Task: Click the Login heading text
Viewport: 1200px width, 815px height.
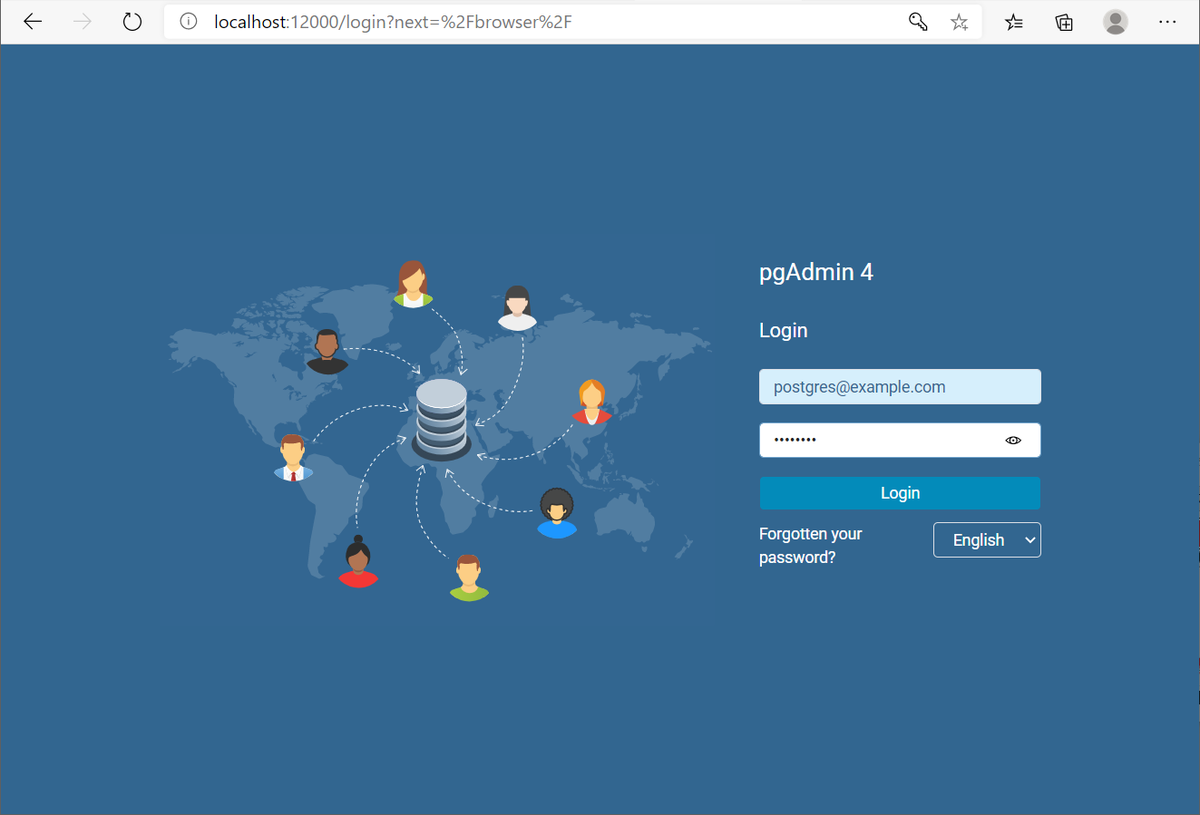Action: 783,330
